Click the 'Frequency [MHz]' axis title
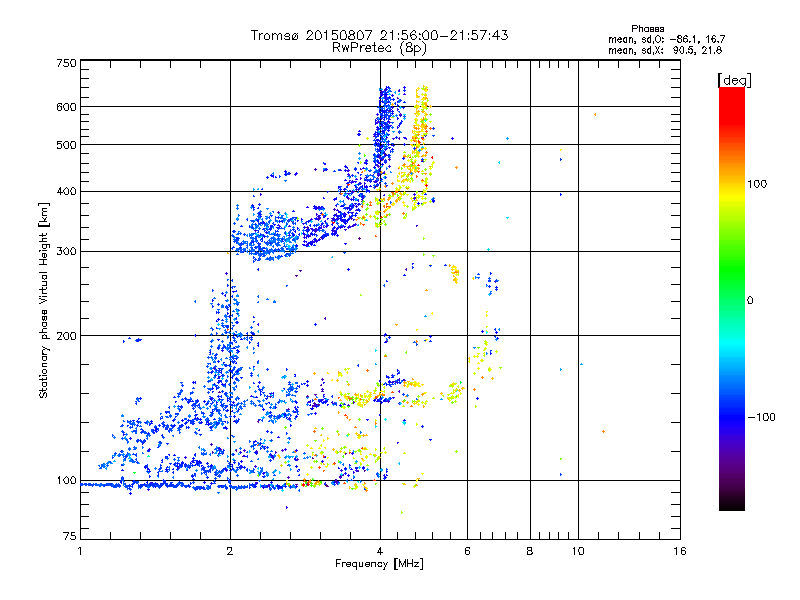This screenshot has height=600, width=800. [379, 564]
